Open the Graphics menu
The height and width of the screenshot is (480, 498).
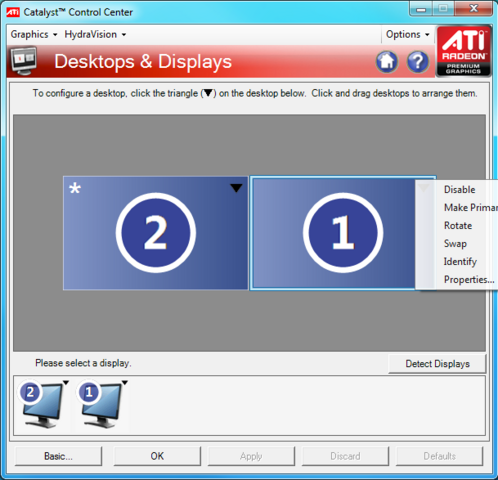(x=34, y=34)
